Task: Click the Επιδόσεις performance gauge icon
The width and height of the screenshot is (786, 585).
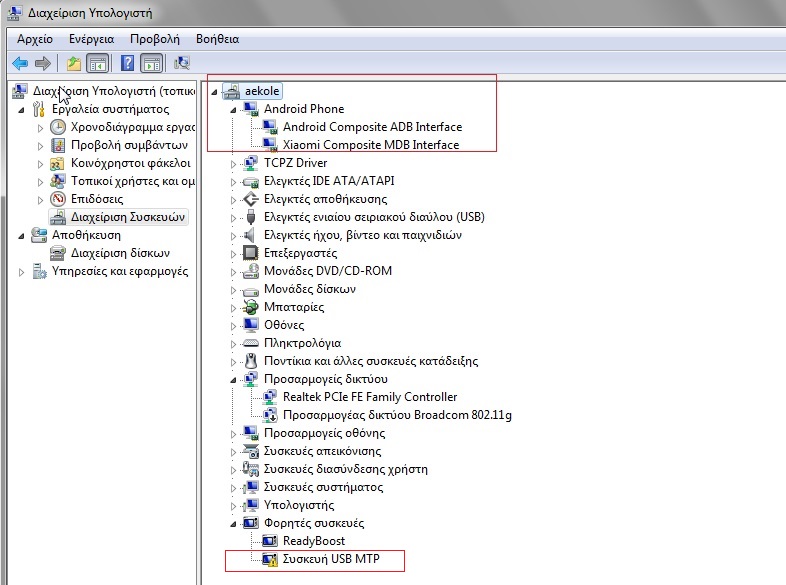Action: coord(58,199)
